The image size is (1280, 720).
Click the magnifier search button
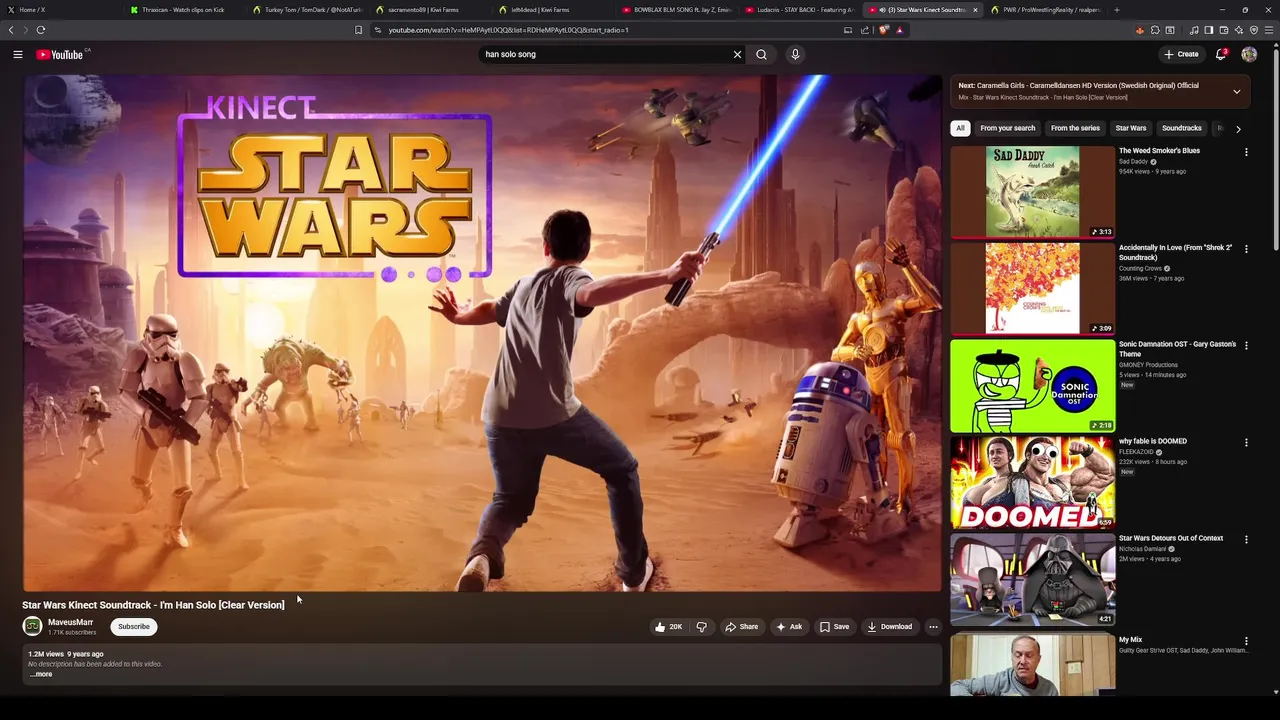click(x=761, y=54)
